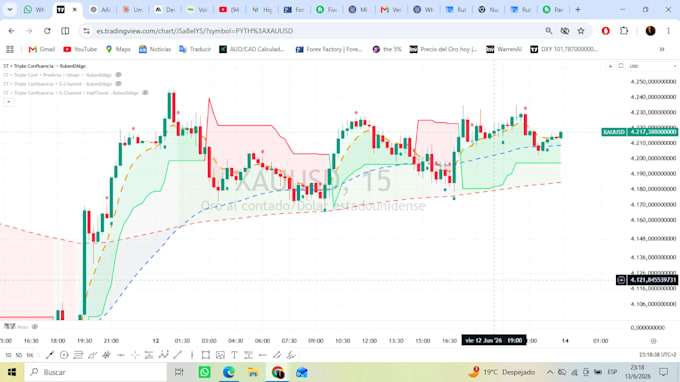This screenshot has width=680, height=382.
Task: Switch to the YouTube browser tab
Action: (x=229, y=9)
